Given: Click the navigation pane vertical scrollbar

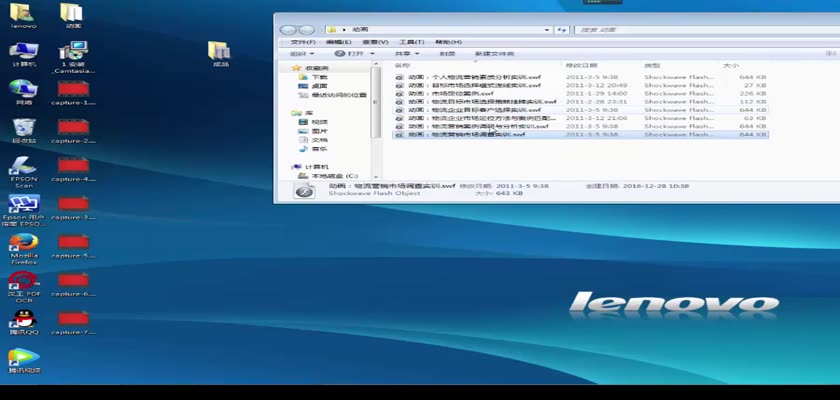Looking at the screenshot, I should 376,102.
